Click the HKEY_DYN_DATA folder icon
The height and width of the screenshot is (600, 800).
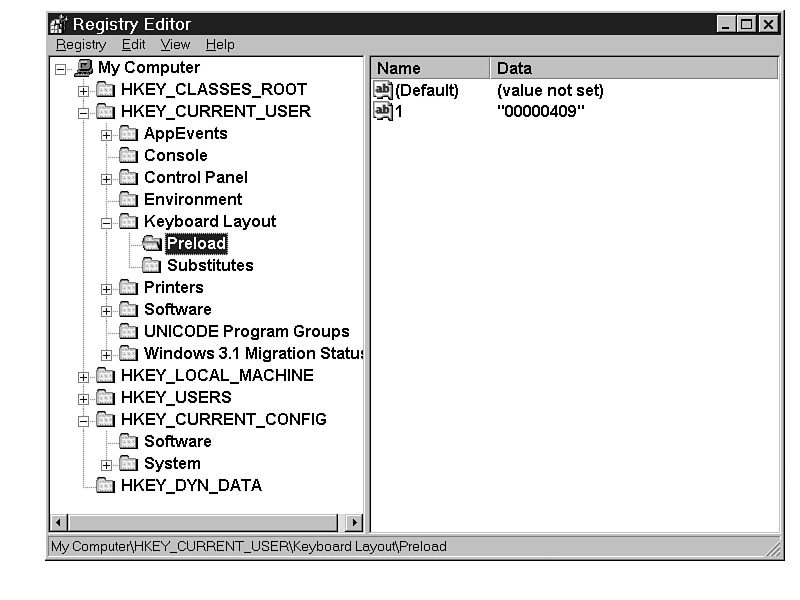click(105, 485)
